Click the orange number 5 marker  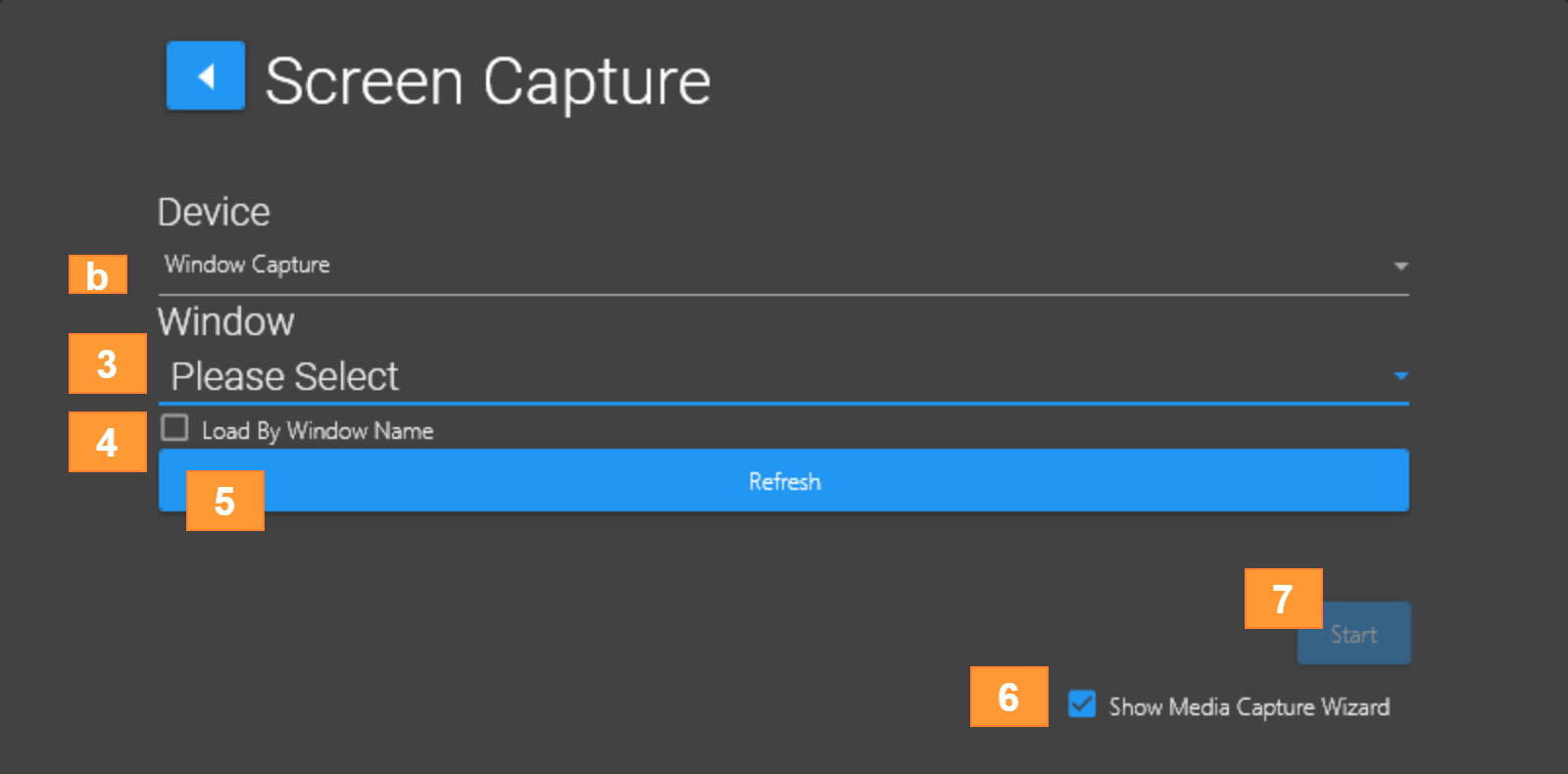coord(225,501)
